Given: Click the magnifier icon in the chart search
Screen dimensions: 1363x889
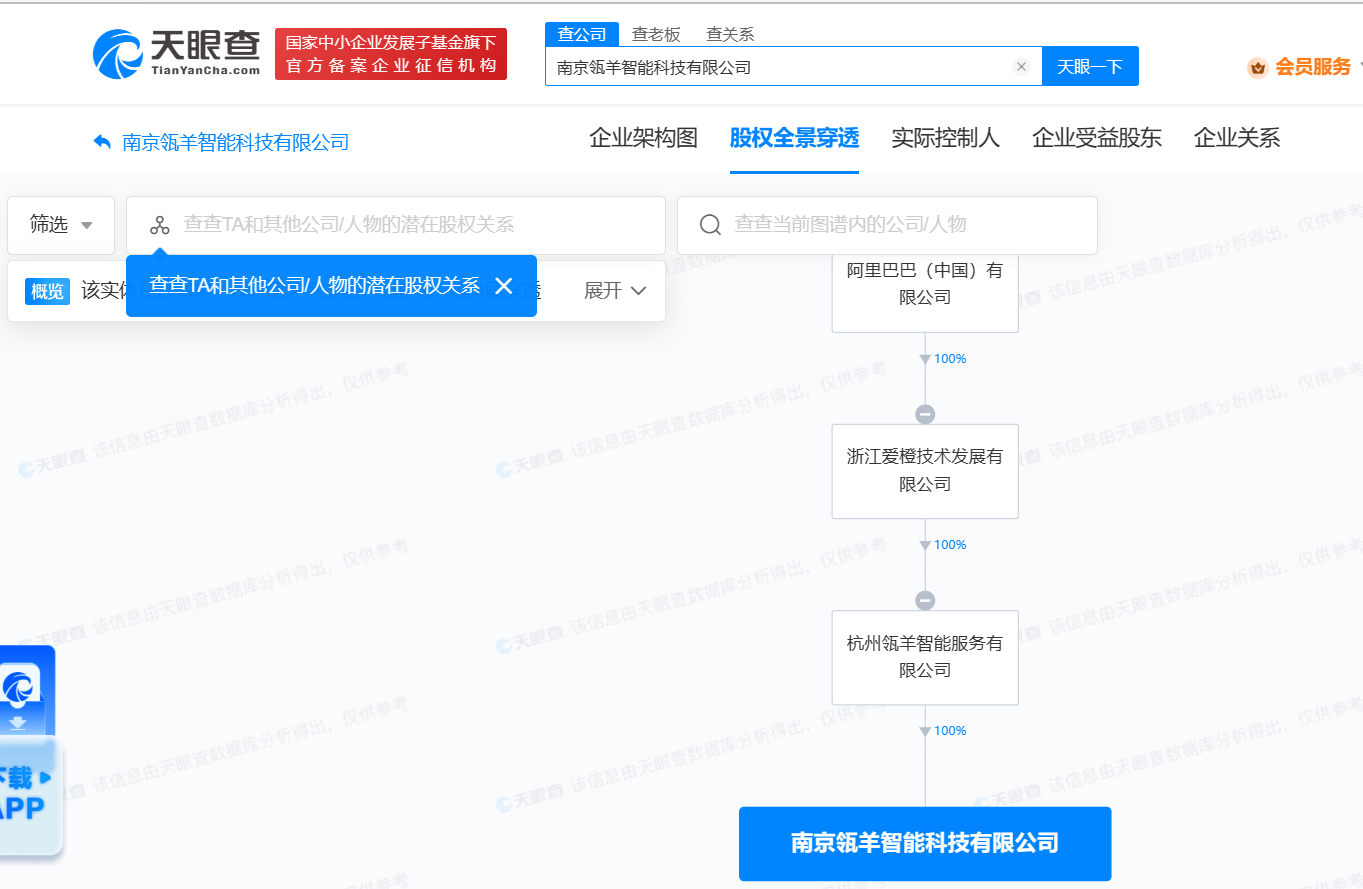Looking at the screenshot, I should coord(710,225).
